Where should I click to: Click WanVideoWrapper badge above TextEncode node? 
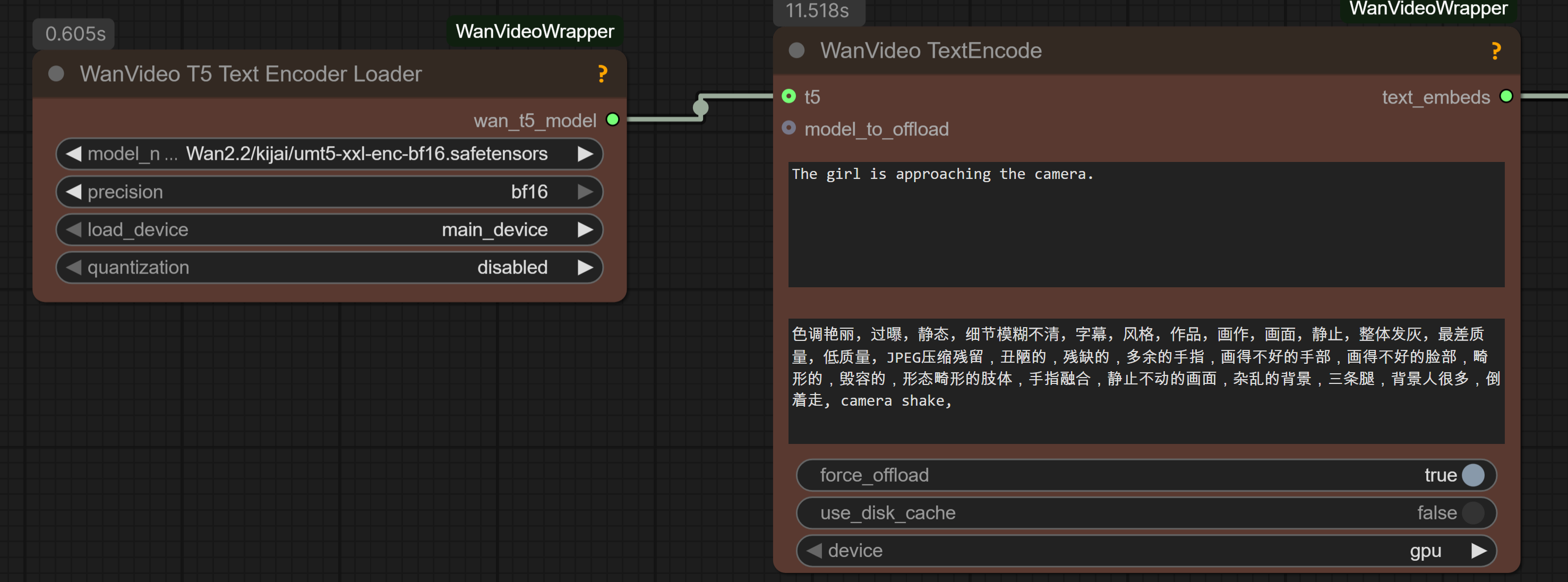point(1428,8)
